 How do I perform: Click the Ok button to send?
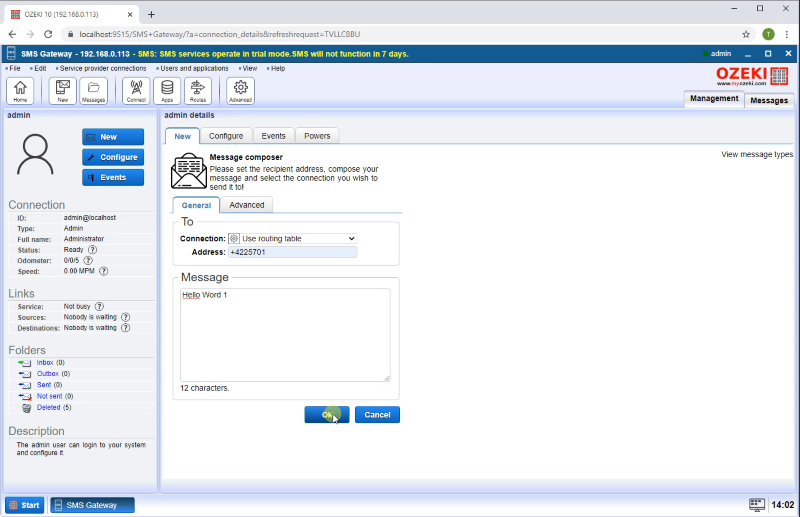click(327, 414)
